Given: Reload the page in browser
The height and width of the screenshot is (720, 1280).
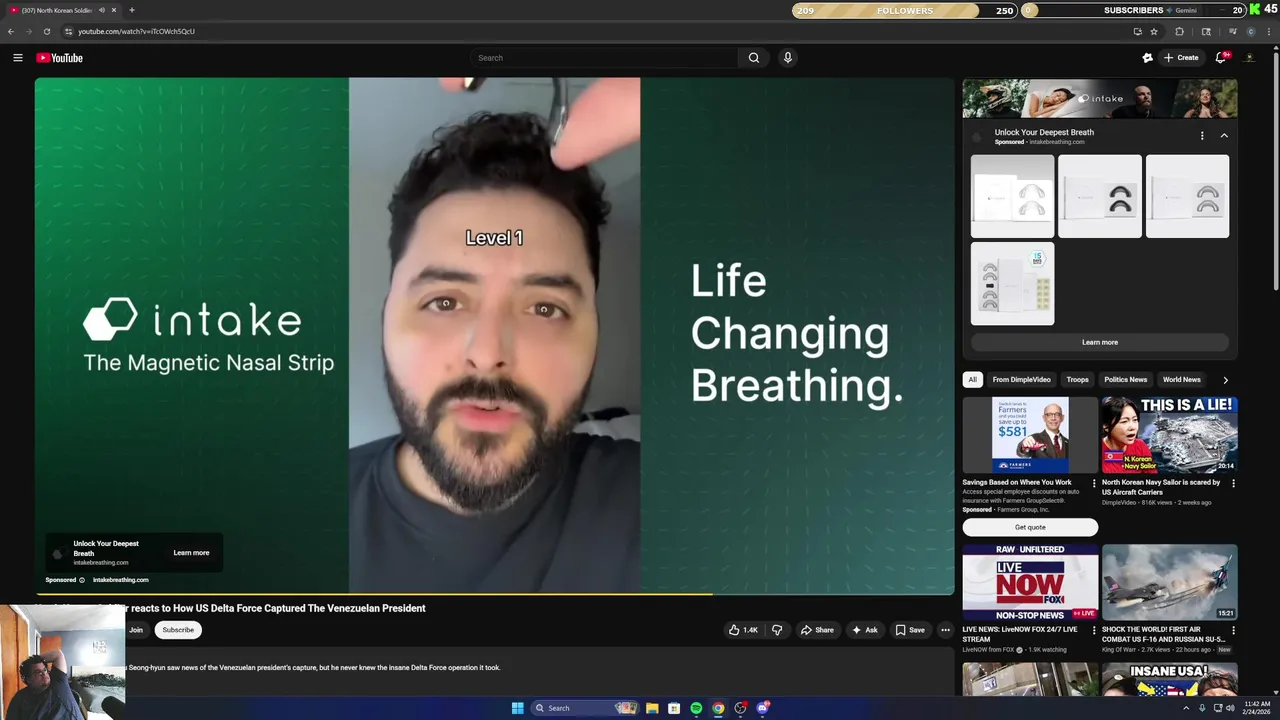Looking at the screenshot, I should point(46,31).
